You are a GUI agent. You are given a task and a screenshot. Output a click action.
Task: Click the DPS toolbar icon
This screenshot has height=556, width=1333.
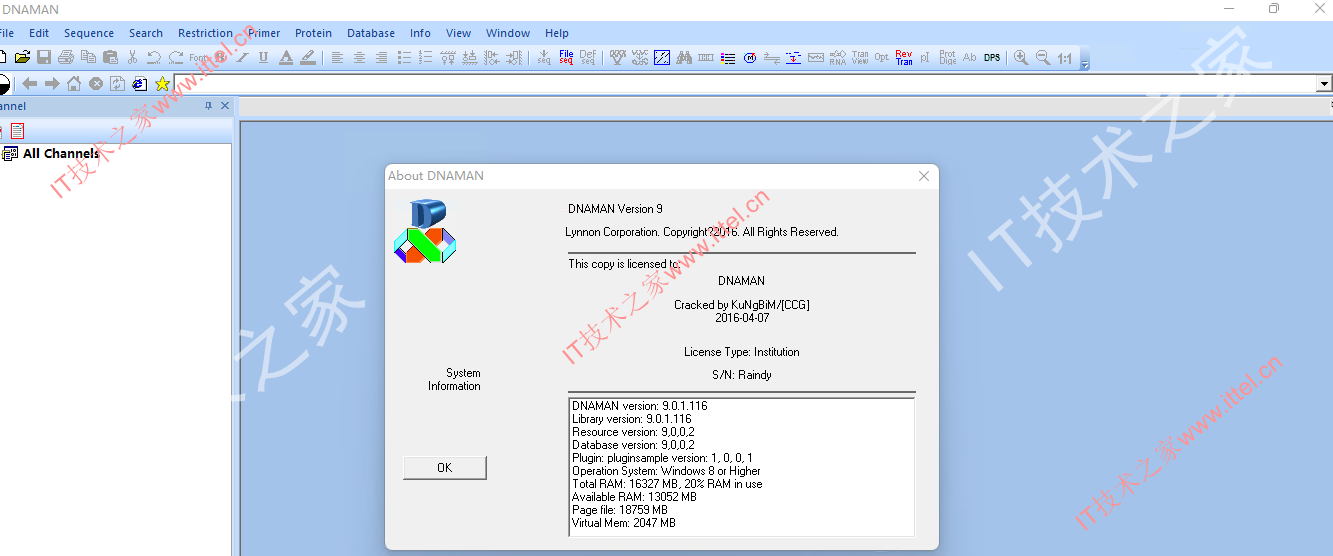point(992,58)
